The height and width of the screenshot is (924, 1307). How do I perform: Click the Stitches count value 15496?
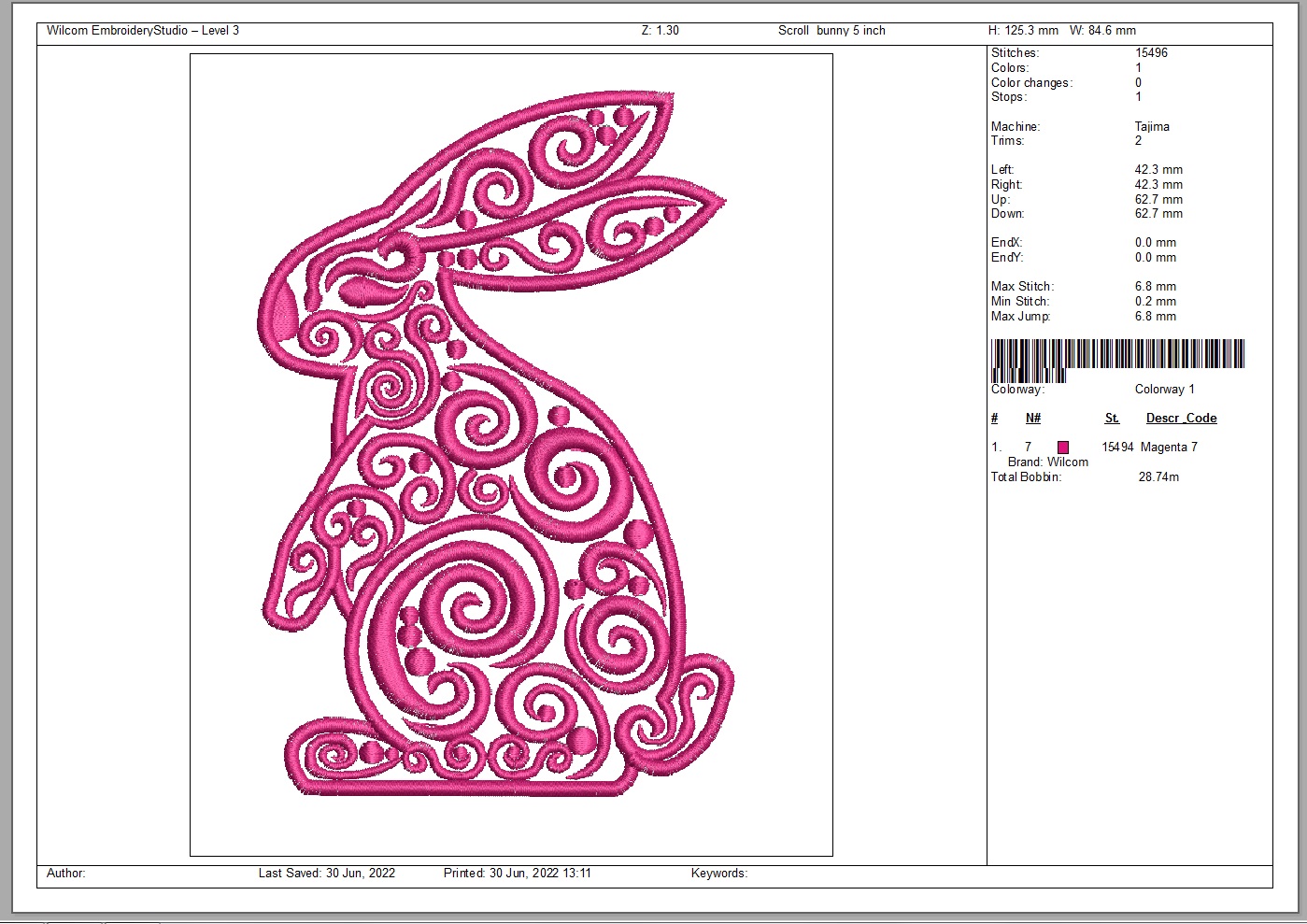[1151, 53]
